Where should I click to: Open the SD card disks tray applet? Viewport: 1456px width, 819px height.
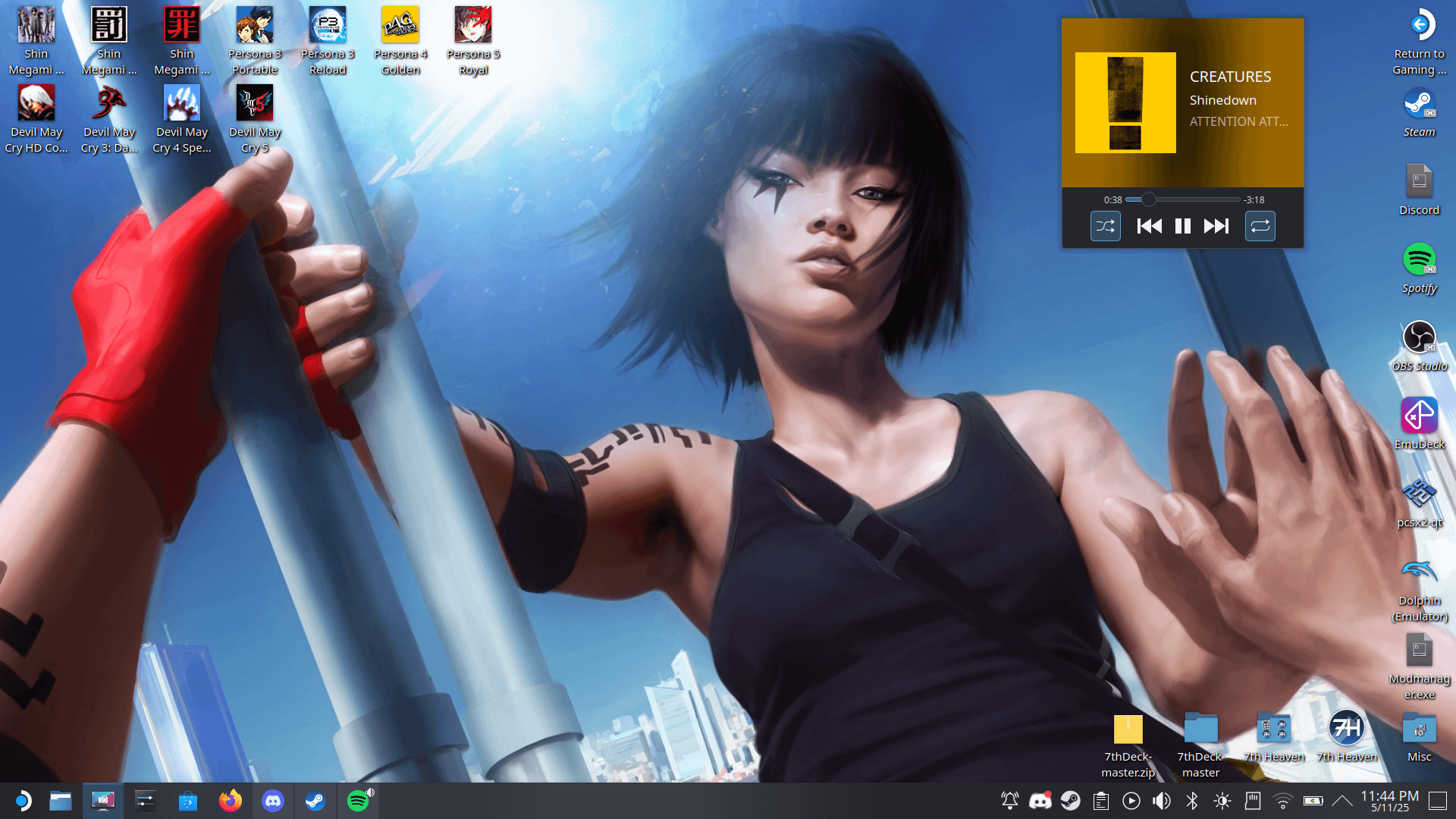[1253, 801]
